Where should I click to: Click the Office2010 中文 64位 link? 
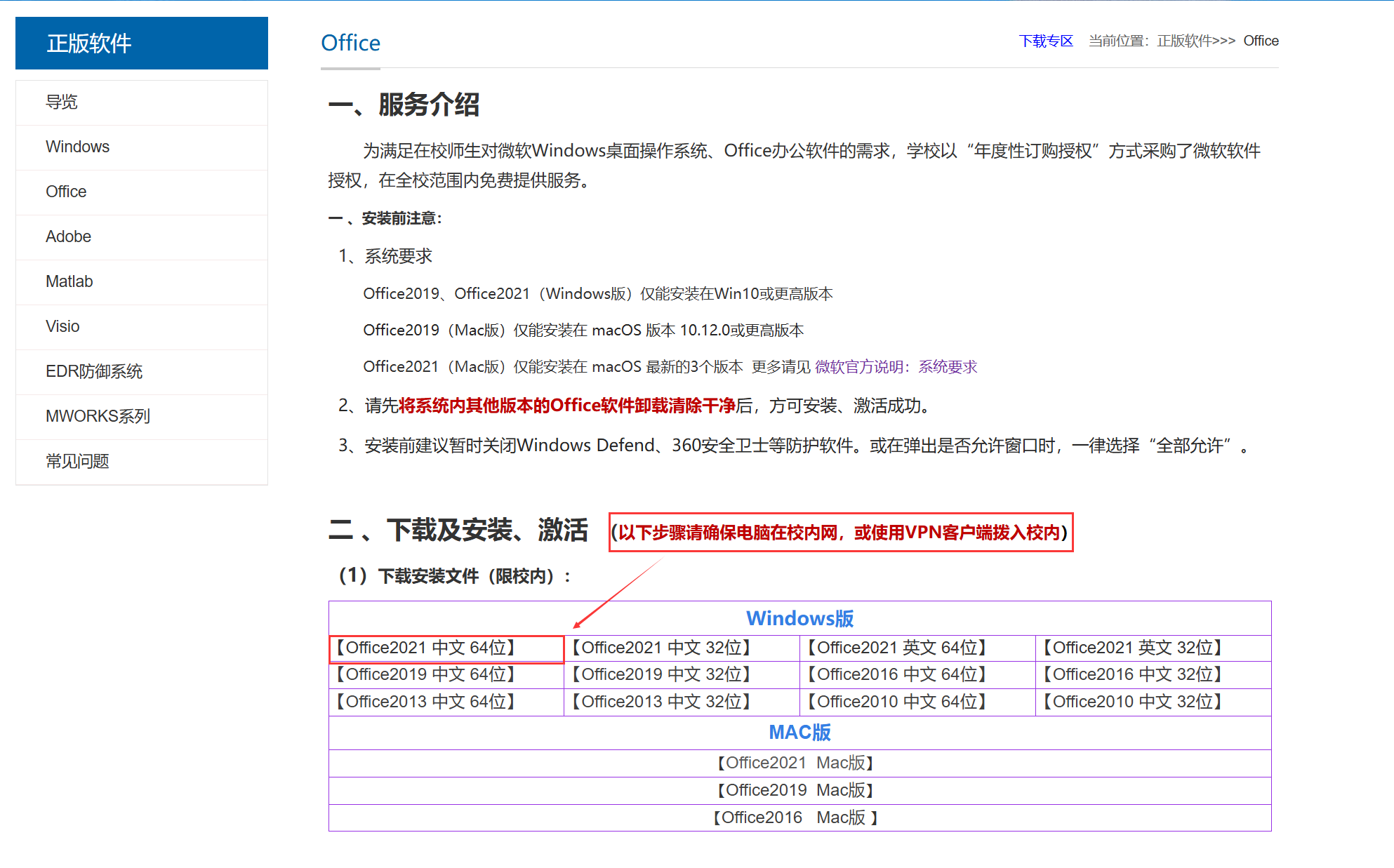(896, 702)
